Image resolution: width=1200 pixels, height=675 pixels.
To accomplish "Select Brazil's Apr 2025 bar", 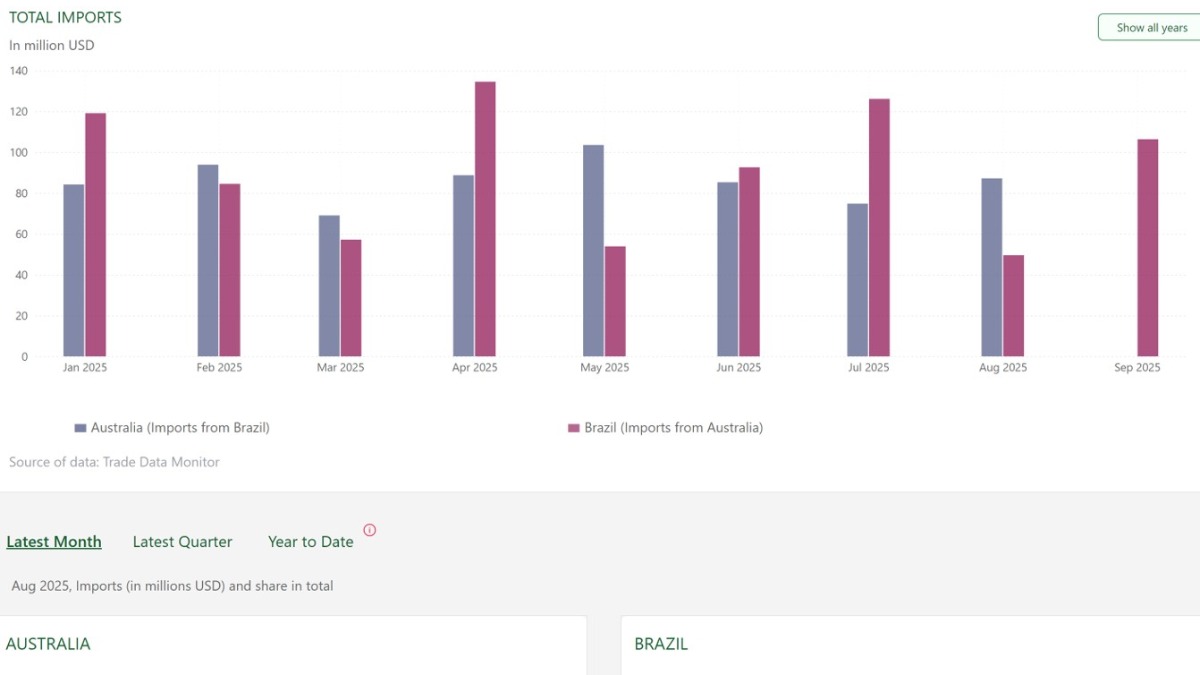I will pos(485,219).
